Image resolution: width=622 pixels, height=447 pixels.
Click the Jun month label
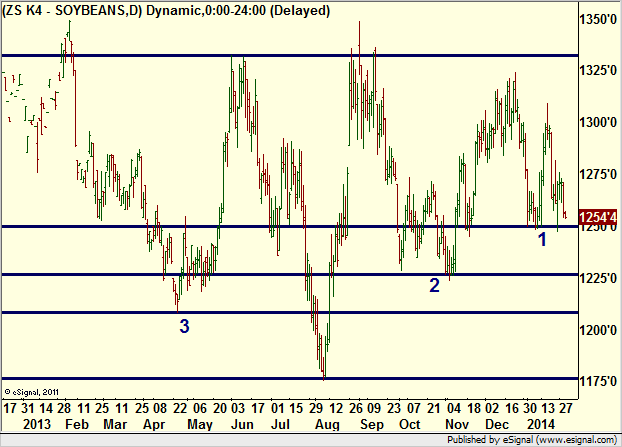coord(242,424)
